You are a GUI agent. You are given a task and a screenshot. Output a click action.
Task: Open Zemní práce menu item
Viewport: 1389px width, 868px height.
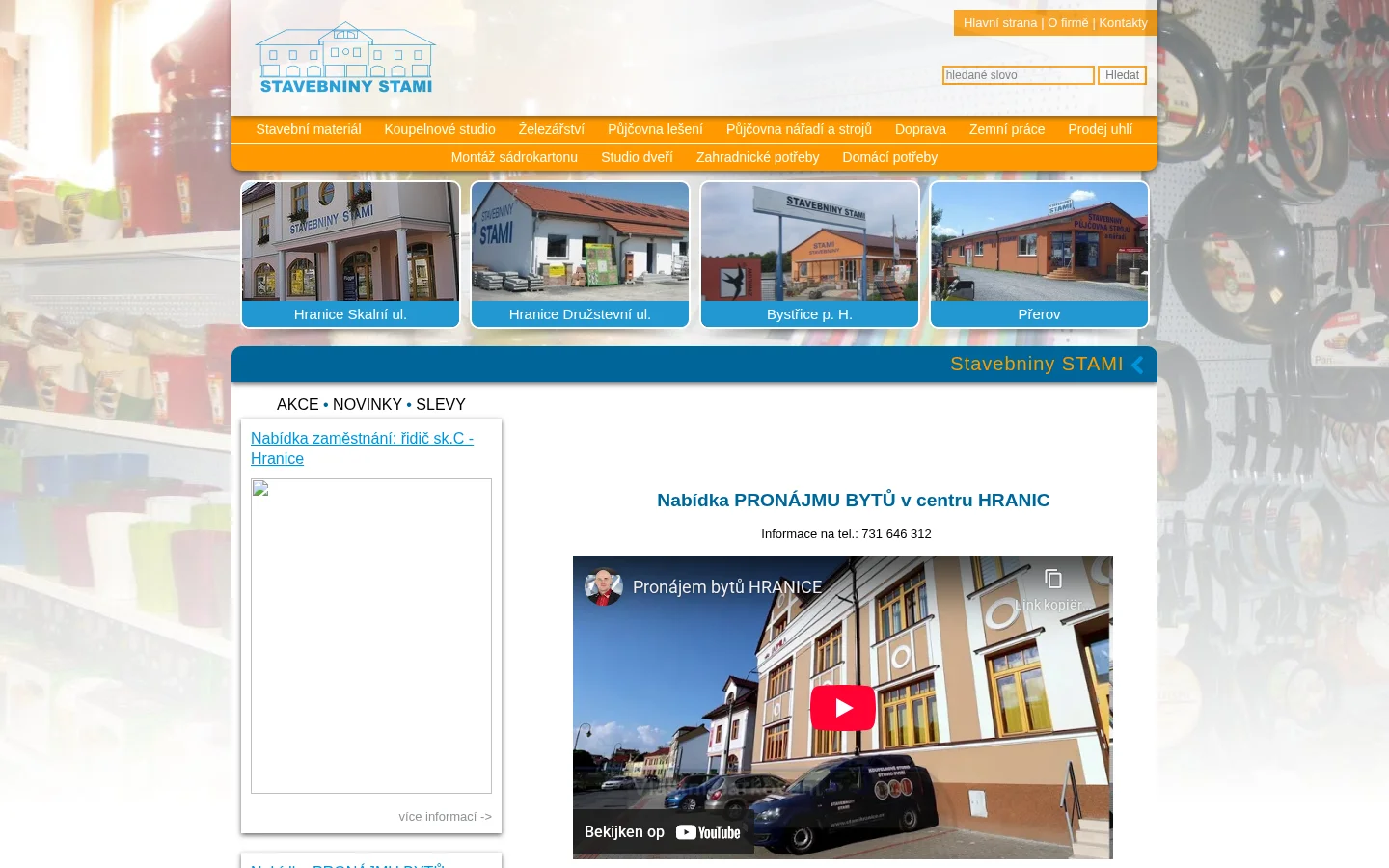point(1007,129)
